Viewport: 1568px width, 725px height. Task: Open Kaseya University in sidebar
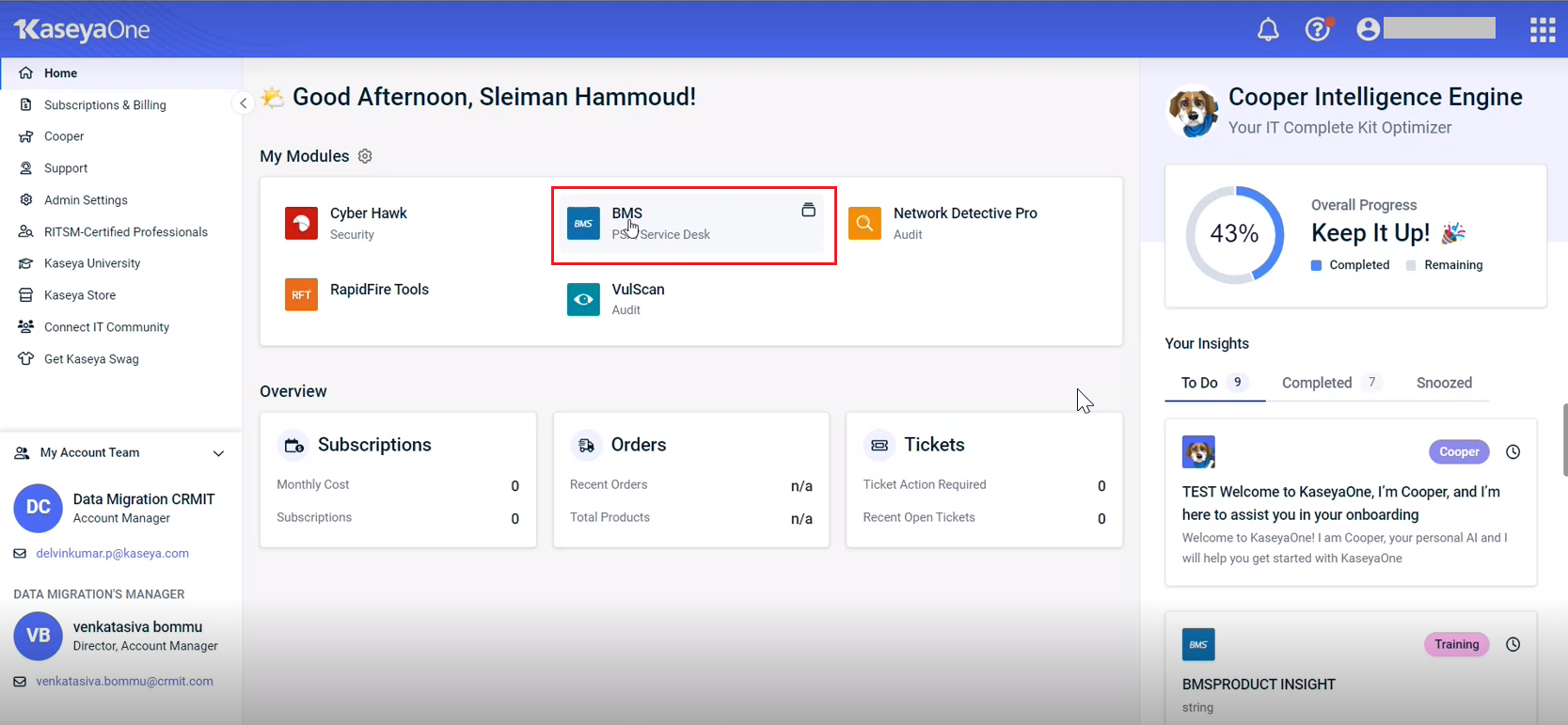pos(120,263)
